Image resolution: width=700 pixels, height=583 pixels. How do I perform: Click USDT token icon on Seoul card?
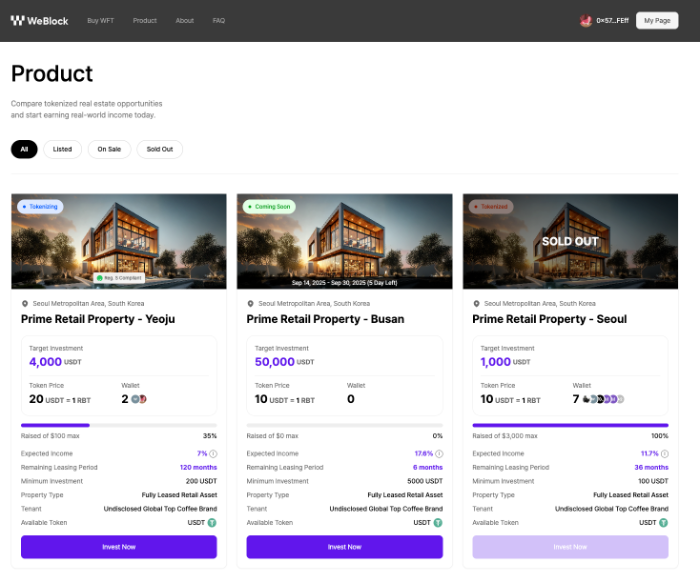pyautogui.click(x=664, y=522)
